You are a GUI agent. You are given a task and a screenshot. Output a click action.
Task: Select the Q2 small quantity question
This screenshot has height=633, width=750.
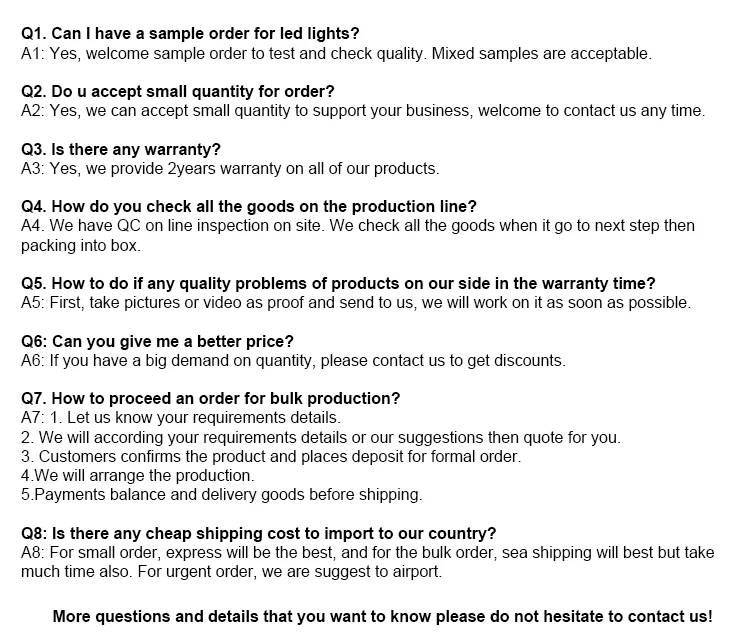pyautogui.click(x=178, y=92)
